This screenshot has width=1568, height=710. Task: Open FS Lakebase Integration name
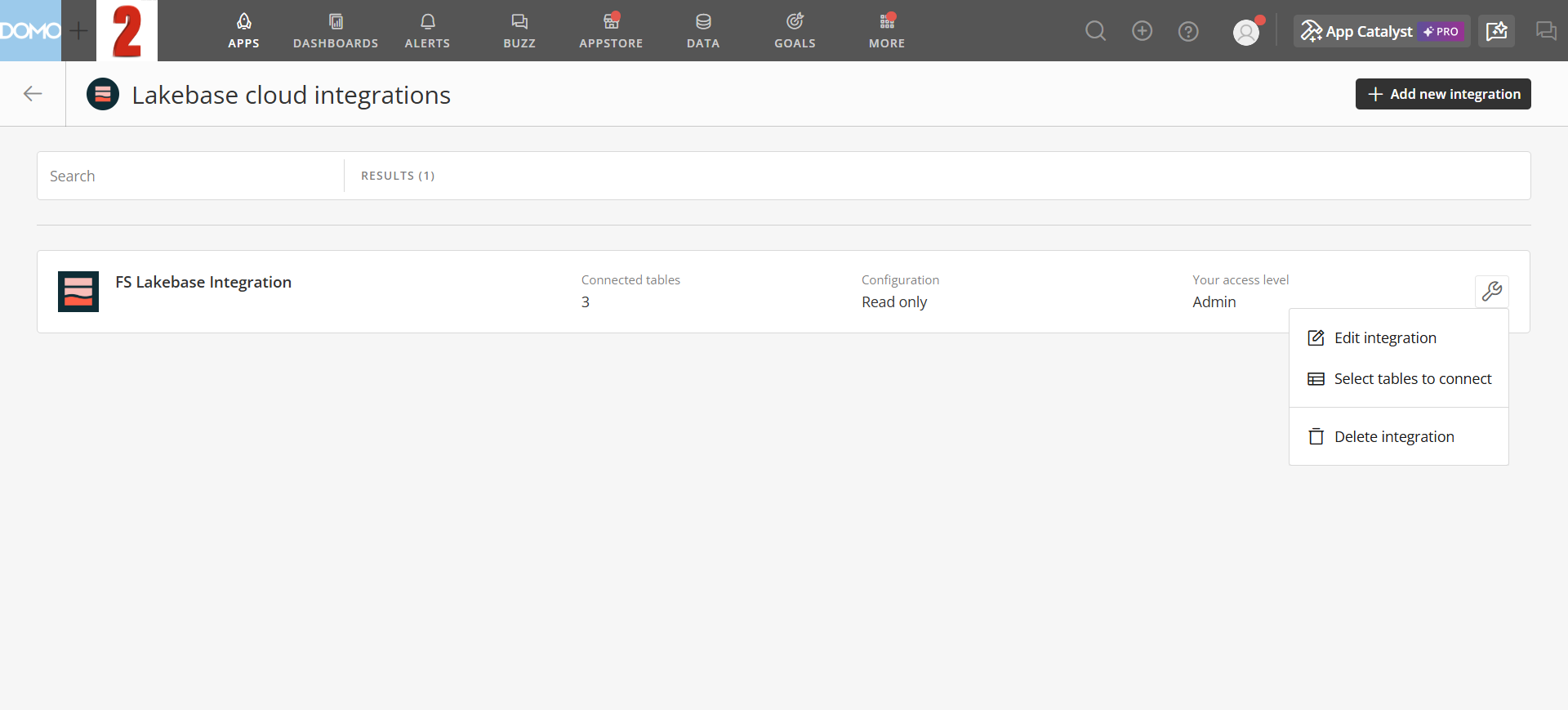[203, 282]
